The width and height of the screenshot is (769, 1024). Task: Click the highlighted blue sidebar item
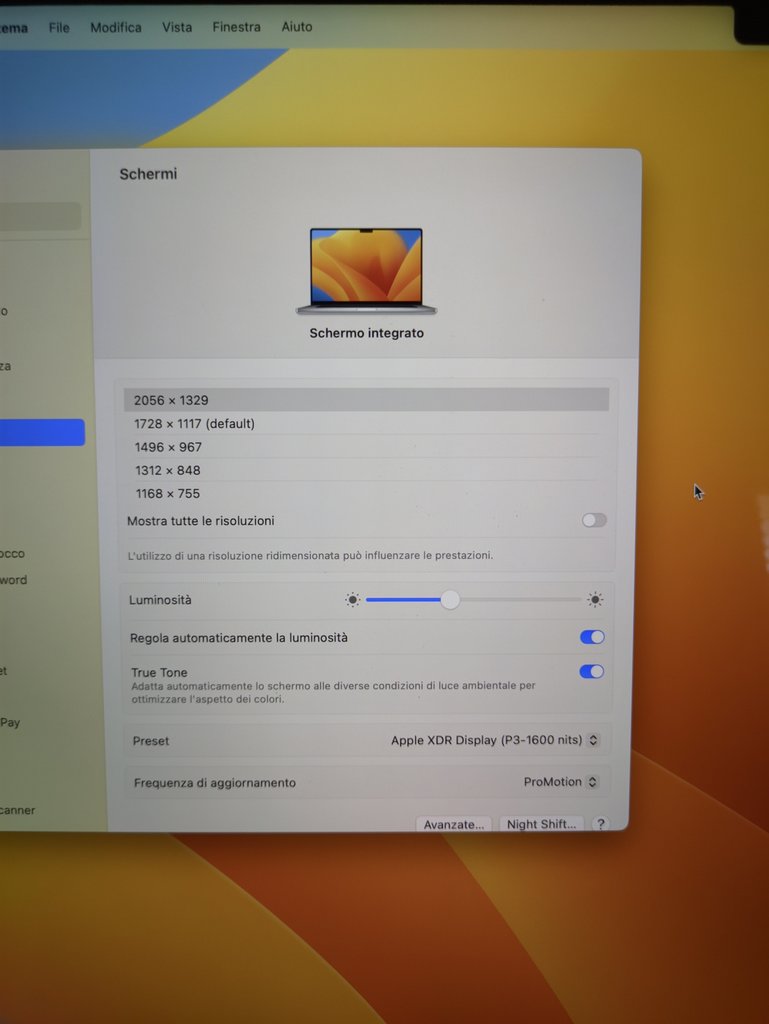[x=42, y=432]
